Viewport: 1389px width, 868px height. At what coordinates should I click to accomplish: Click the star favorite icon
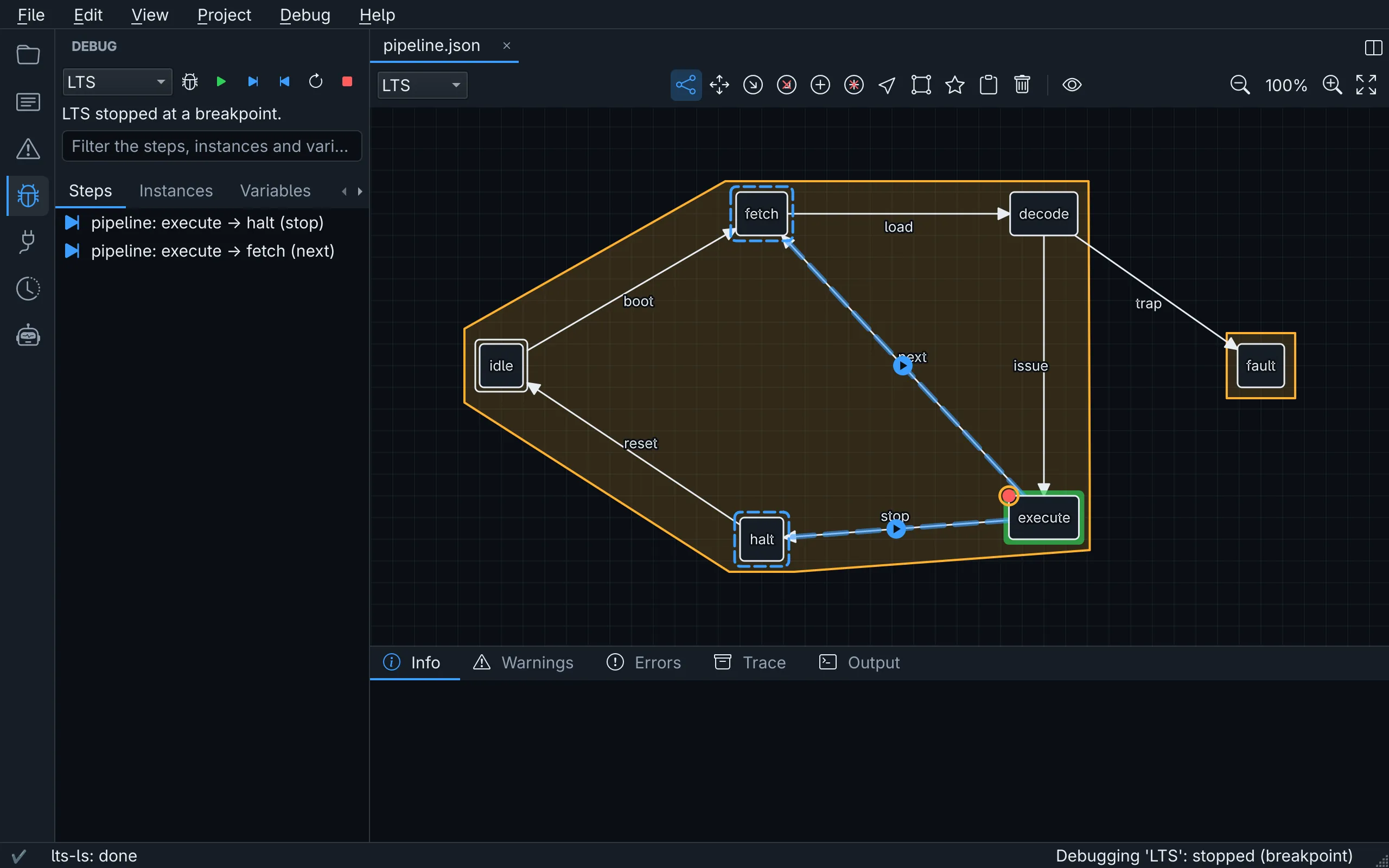pos(954,85)
